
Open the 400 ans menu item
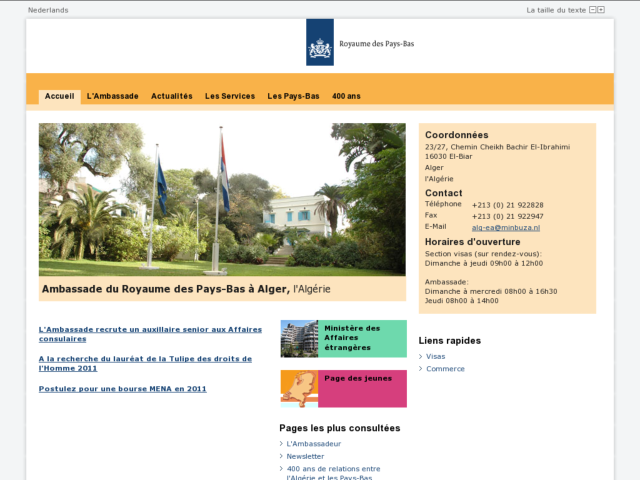point(346,96)
